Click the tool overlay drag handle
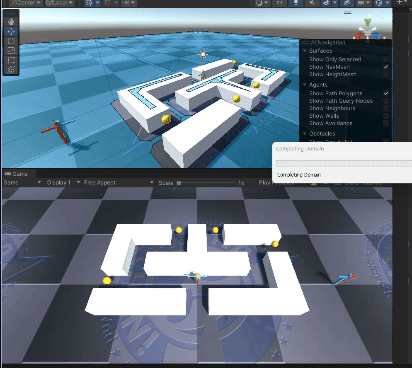This screenshot has width=412, height=368. pyautogui.click(x=11, y=13)
